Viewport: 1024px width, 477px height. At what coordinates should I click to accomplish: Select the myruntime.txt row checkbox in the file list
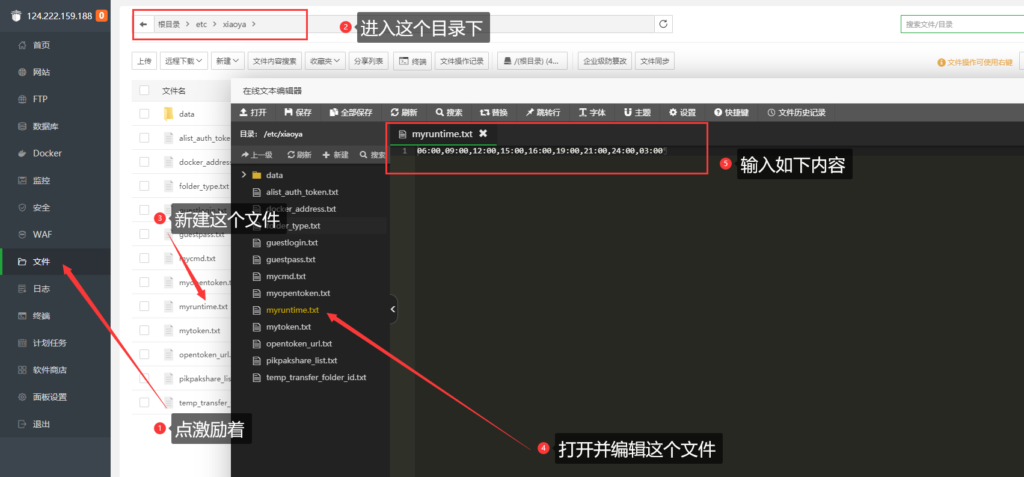[x=144, y=306]
